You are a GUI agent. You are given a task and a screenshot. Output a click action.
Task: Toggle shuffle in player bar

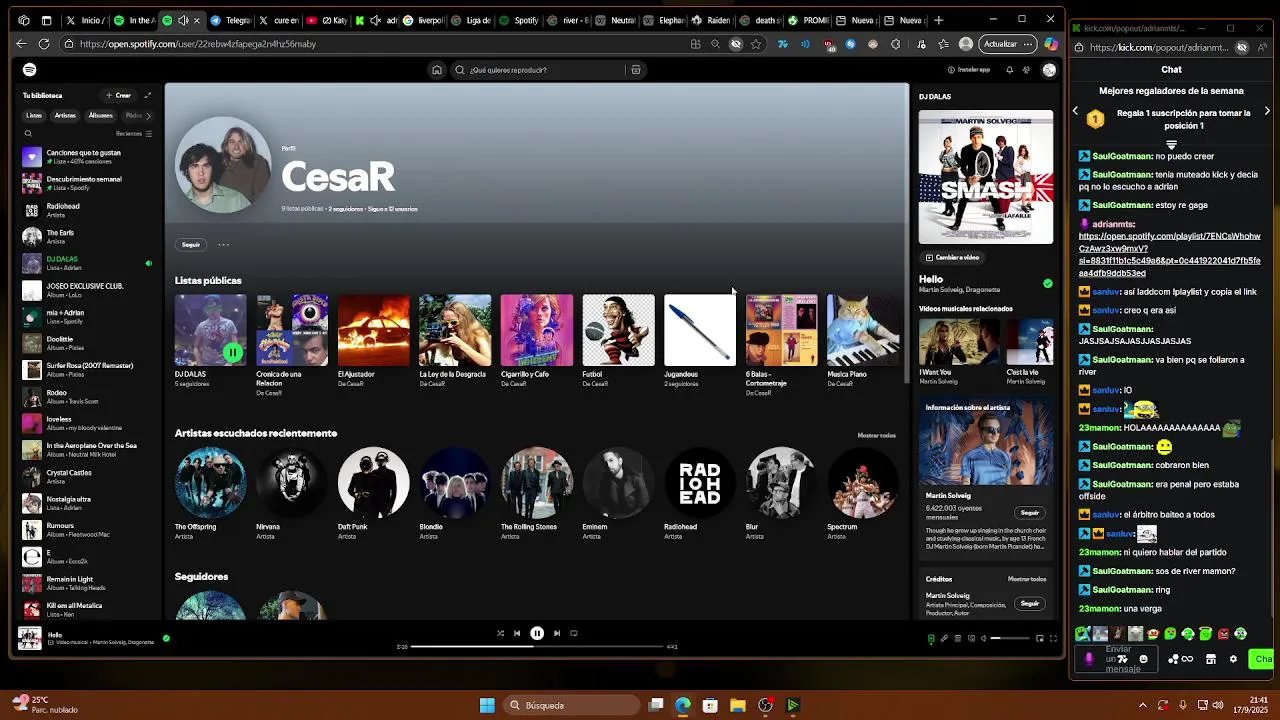click(500, 633)
